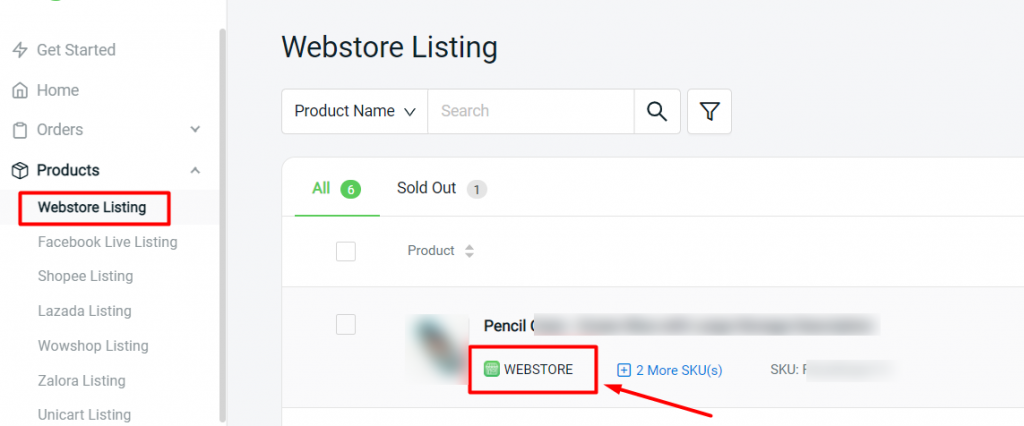Expand the Orders menu chevron
The image size is (1024, 426).
coord(195,129)
